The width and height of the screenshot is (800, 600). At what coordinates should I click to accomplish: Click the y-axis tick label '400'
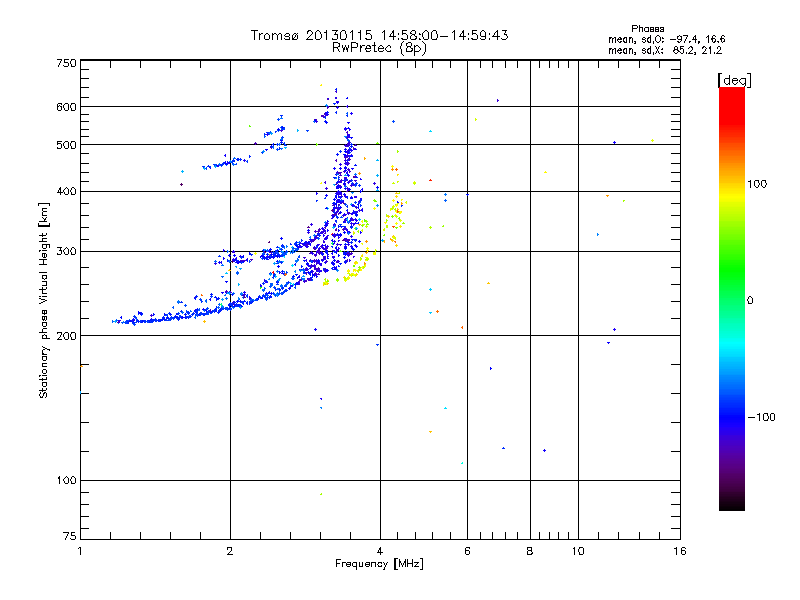point(66,192)
